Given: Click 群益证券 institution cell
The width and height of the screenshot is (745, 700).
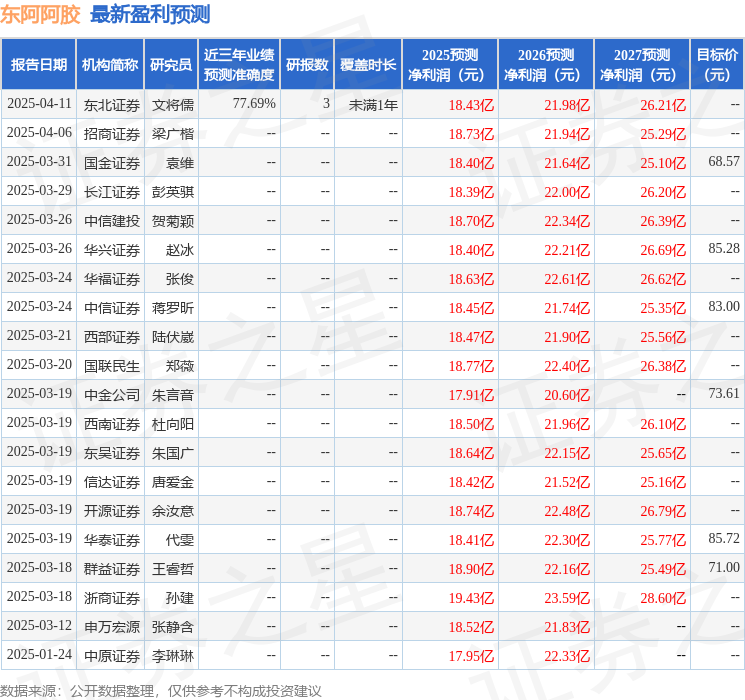Looking at the screenshot, I should [112, 569].
